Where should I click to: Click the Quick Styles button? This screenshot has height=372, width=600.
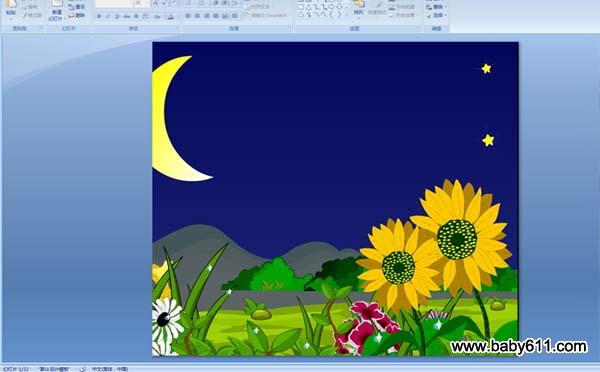click(x=377, y=8)
